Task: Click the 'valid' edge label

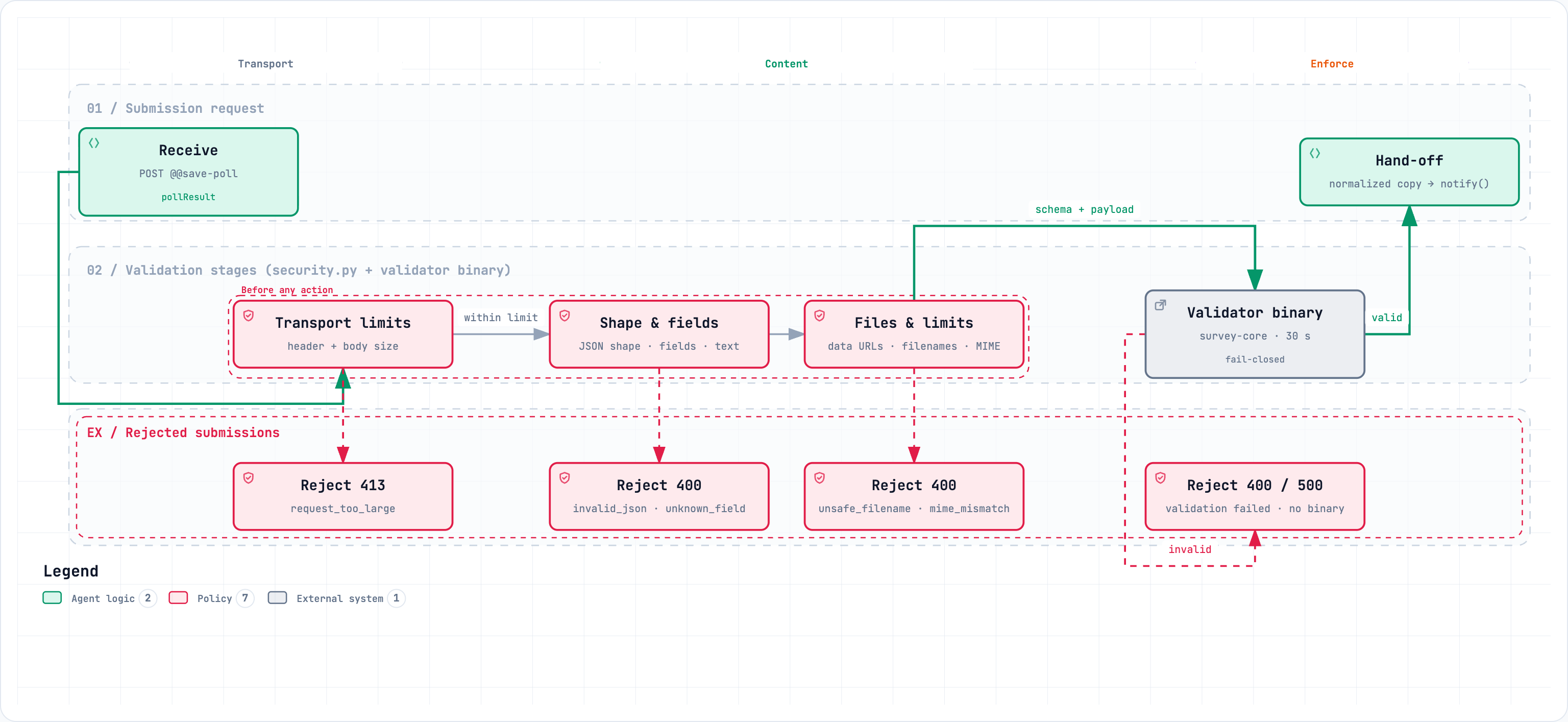Action: tap(1387, 318)
